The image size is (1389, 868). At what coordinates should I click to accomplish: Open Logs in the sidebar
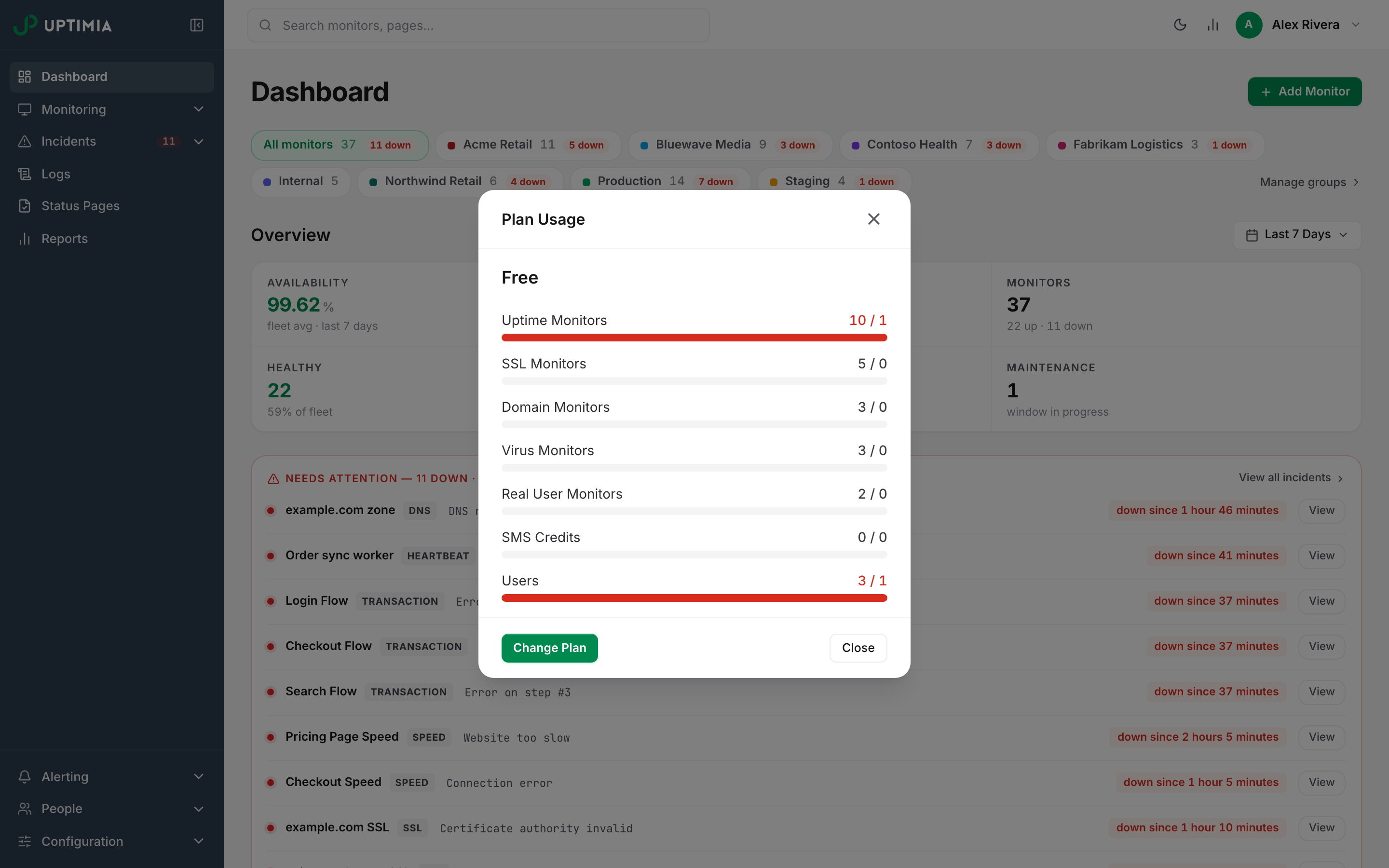(x=112, y=174)
